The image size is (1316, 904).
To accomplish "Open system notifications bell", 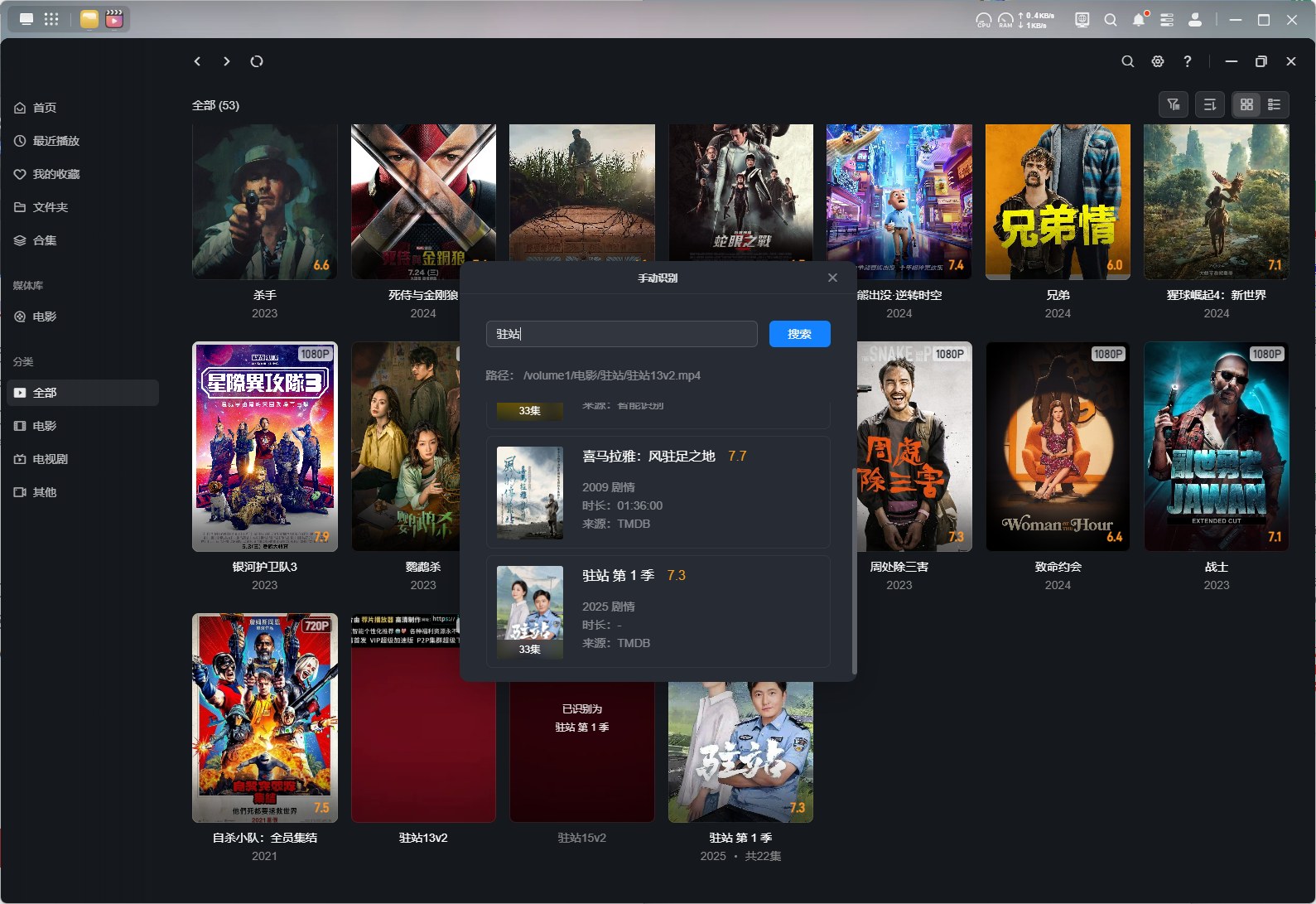I will pyautogui.click(x=1140, y=19).
